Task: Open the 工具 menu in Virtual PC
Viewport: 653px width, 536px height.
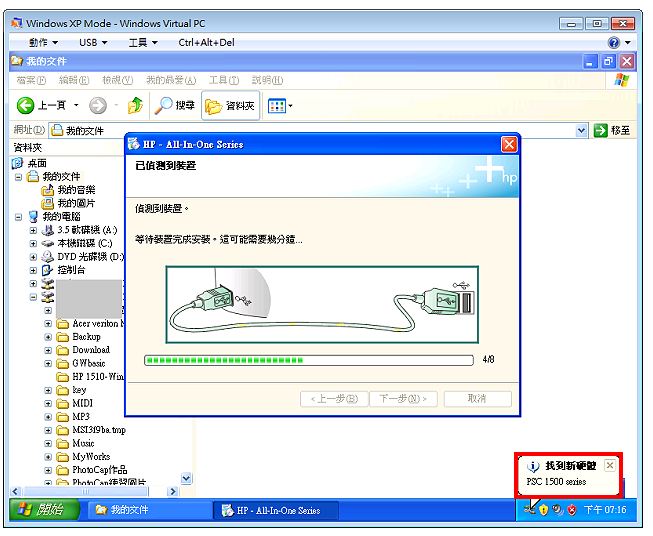Action: (143, 42)
